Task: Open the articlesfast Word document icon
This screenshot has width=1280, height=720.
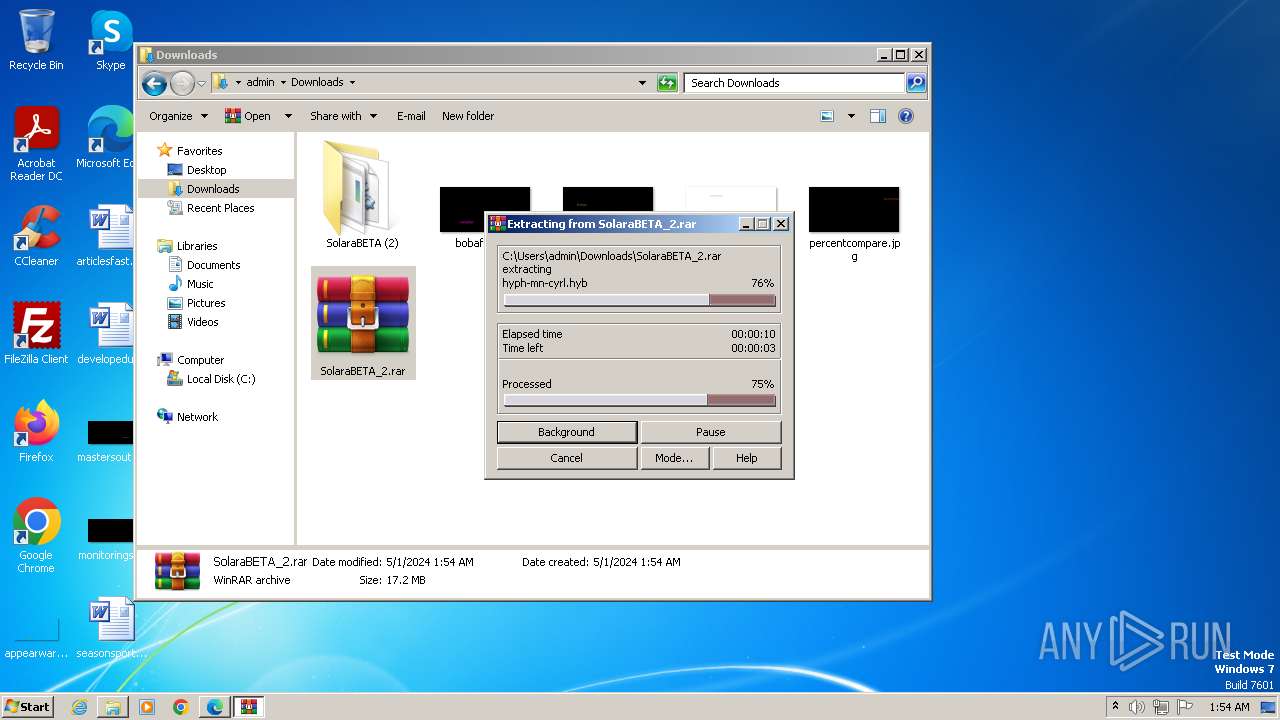Action: click(x=105, y=236)
